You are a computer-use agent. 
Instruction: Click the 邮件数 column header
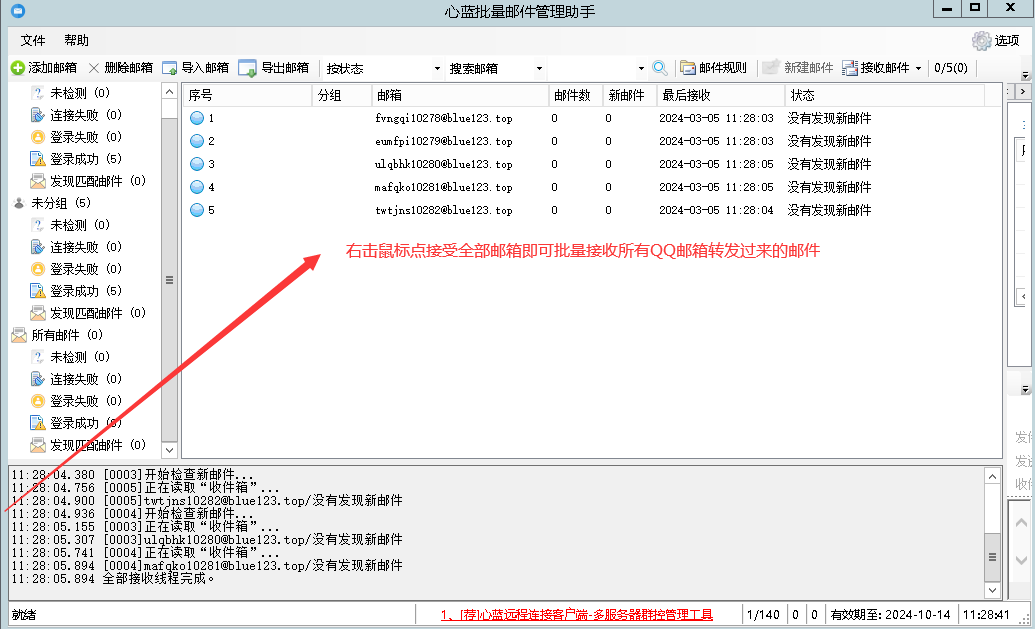(576, 96)
